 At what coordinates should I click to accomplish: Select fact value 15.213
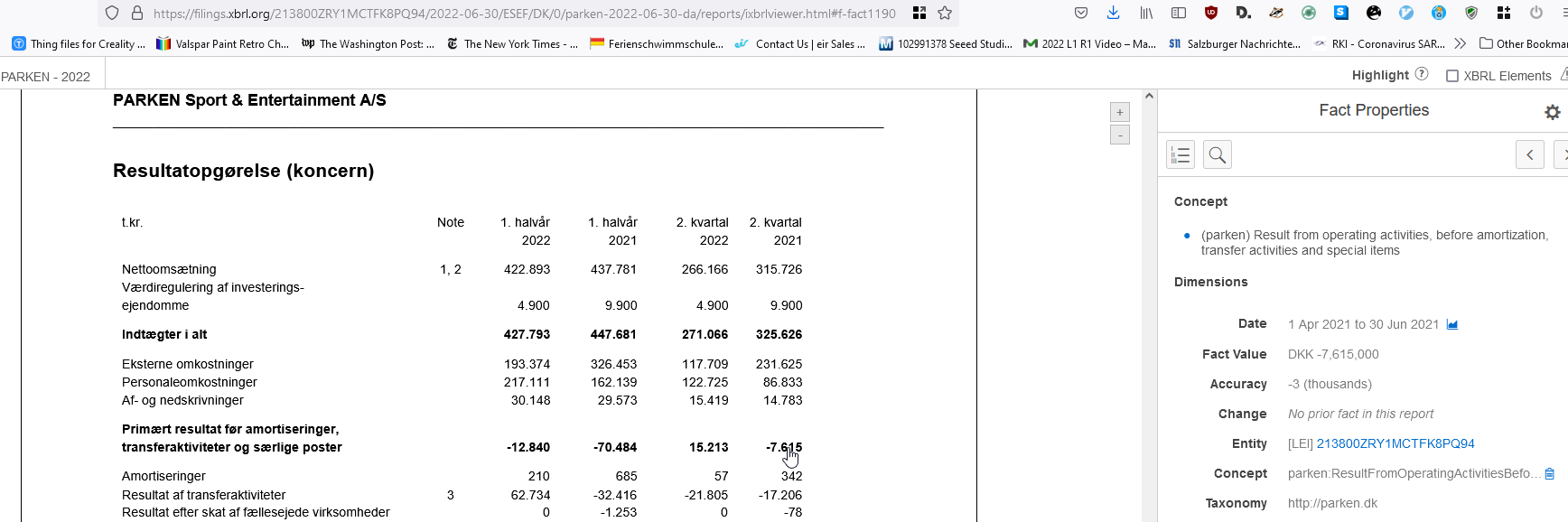pos(708,447)
